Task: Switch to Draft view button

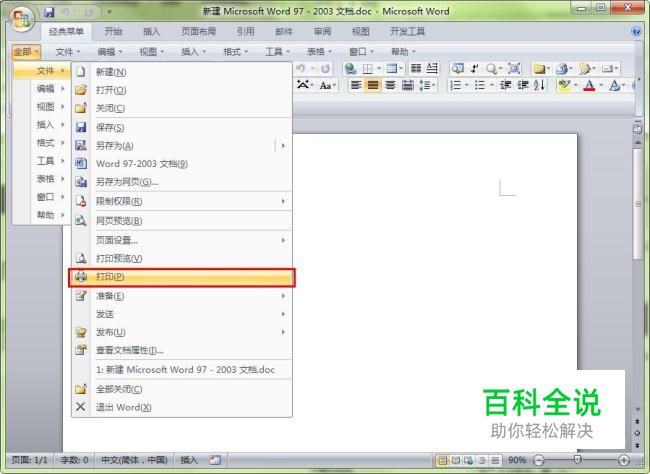Action: [495, 460]
